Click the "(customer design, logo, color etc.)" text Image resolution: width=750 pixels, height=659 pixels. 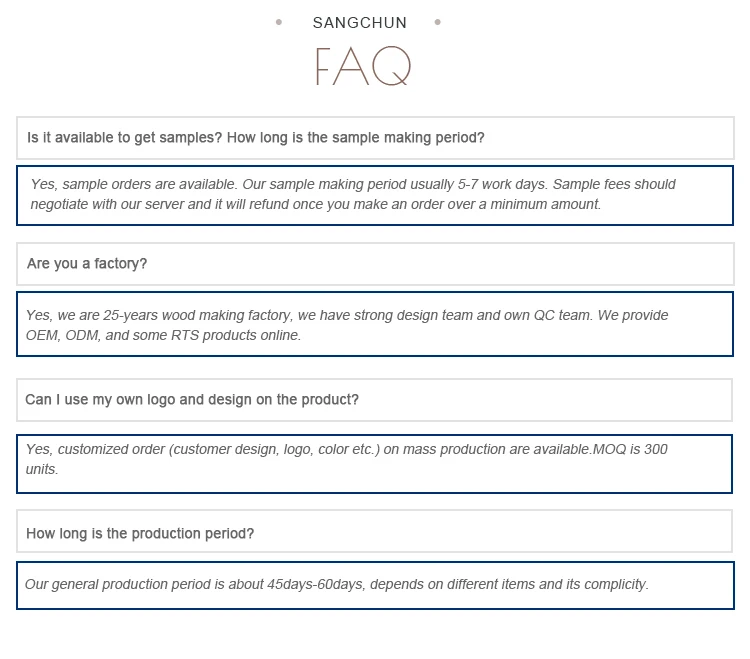[x=275, y=450]
